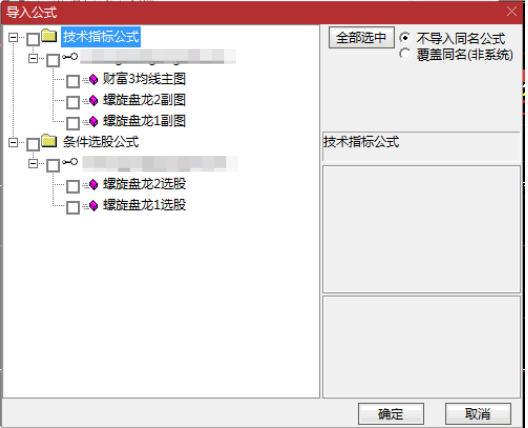Image resolution: width=528 pixels, height=428 pixels.
Task: Click the folder icon beside 条件选股公式
Action: click(x=49, y=141)
